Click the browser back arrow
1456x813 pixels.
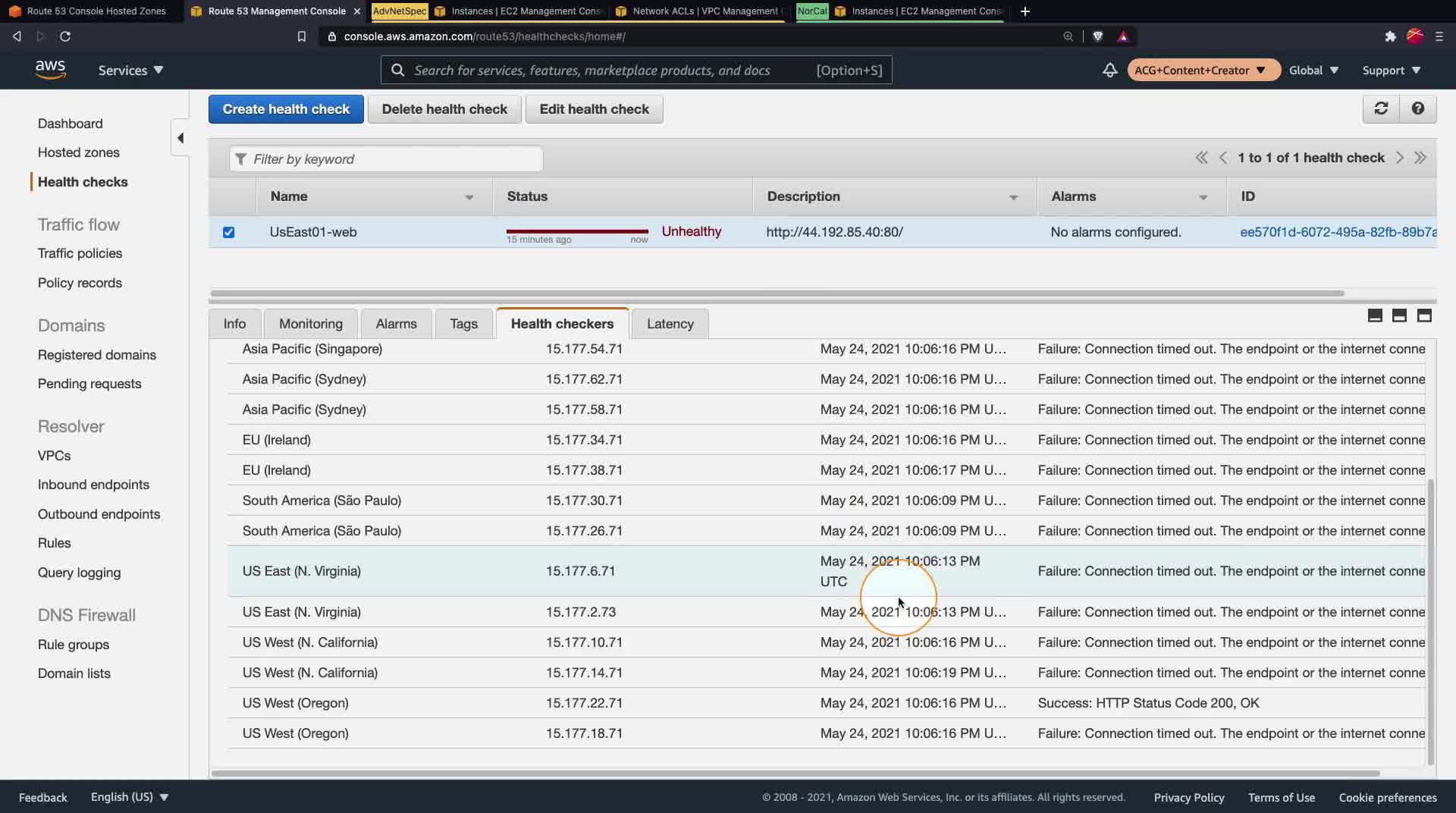coord(17,36)
